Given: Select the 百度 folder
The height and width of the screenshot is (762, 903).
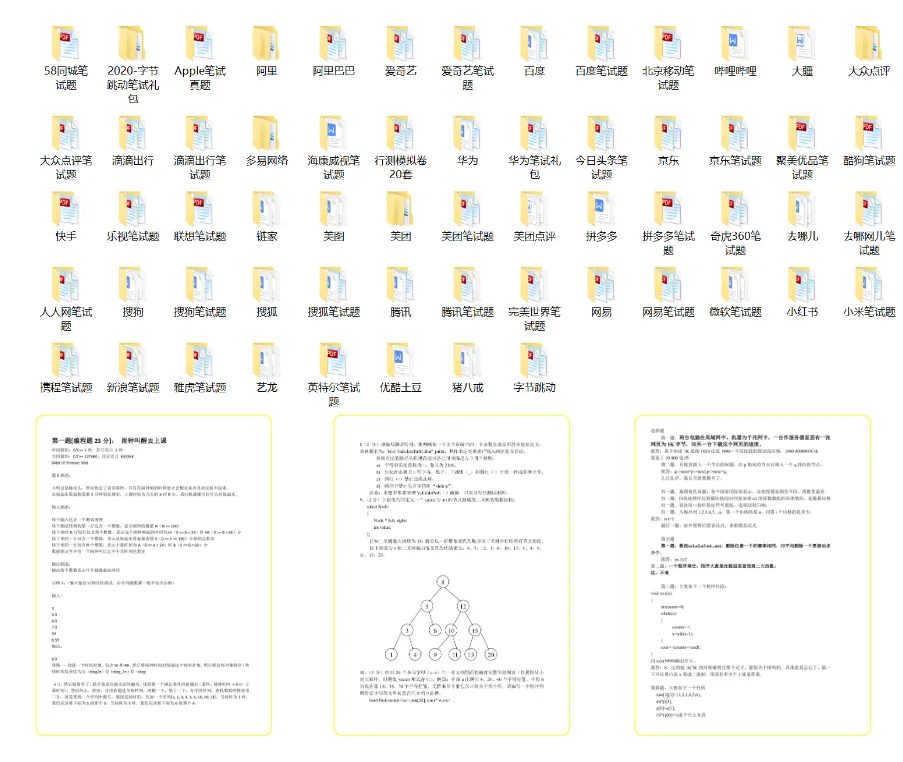Looking at the screenshot, I should (534, 43).
